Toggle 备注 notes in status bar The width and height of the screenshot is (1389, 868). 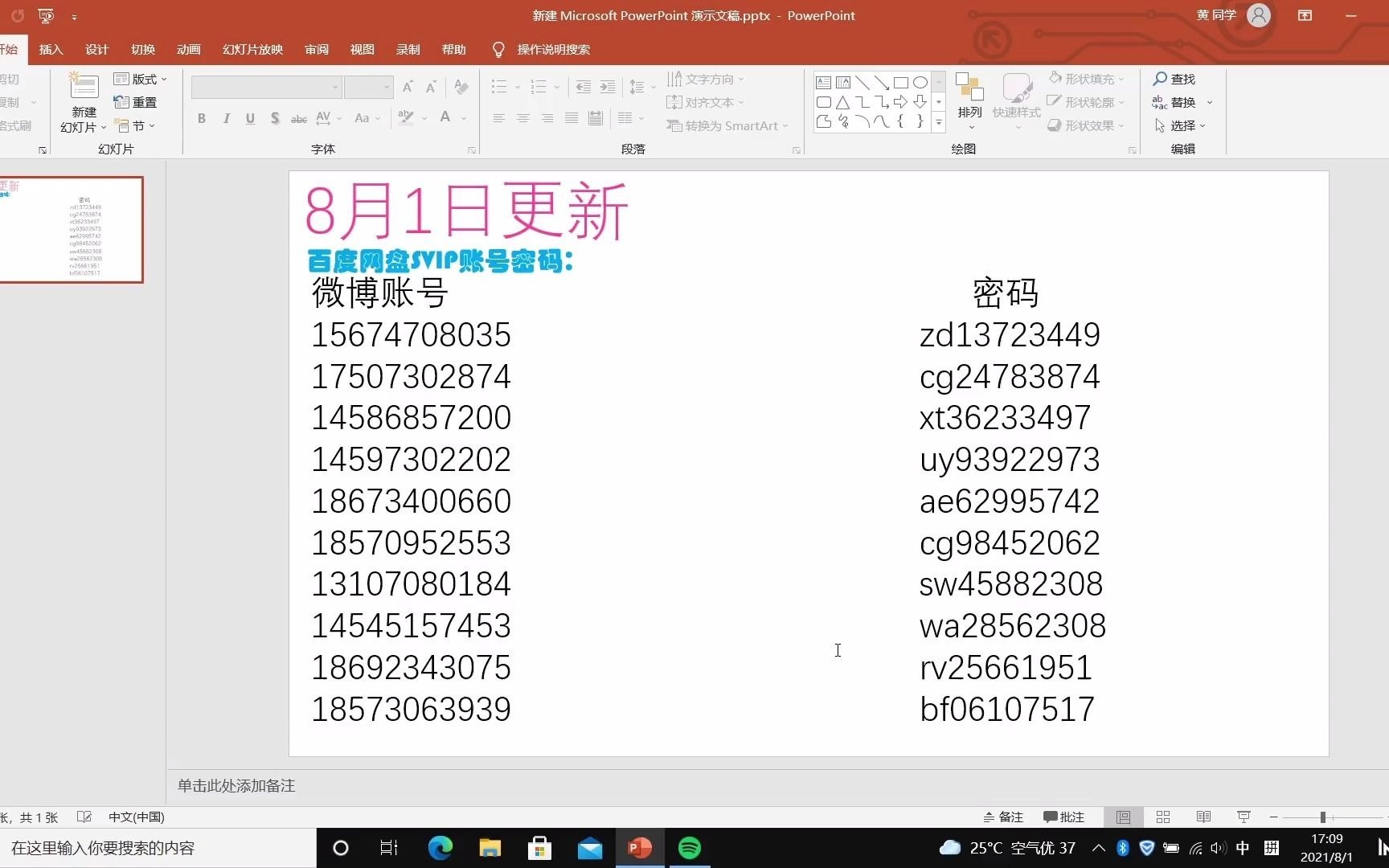point(1003,817)
